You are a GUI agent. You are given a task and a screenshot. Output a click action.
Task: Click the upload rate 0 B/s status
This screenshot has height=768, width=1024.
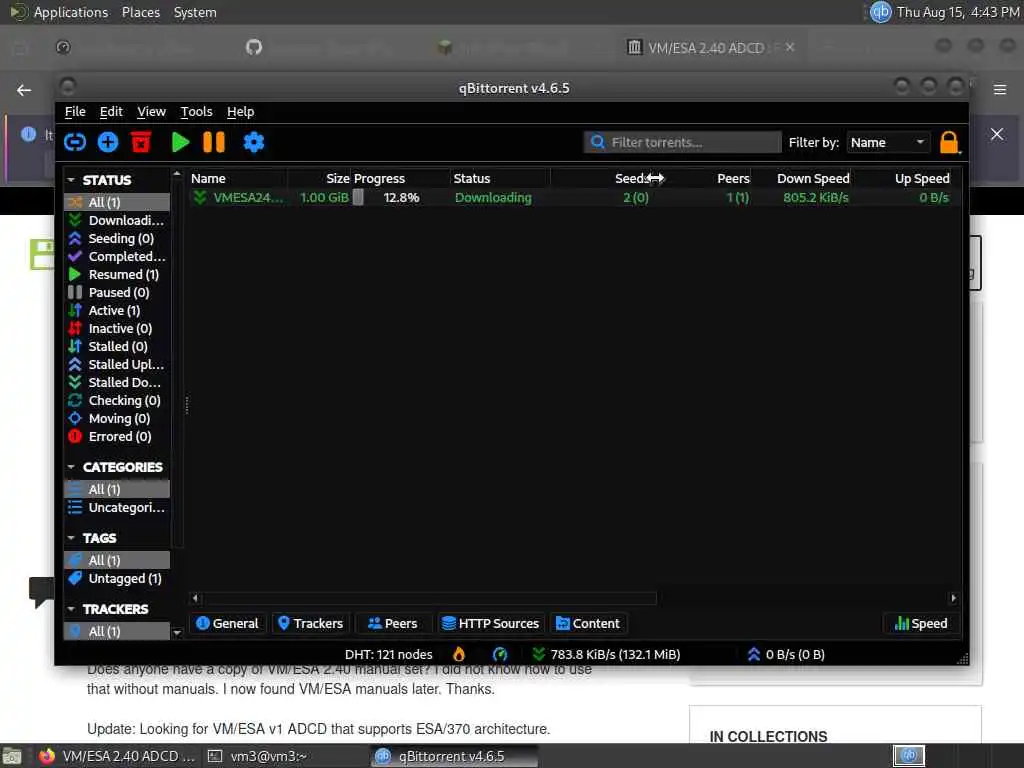(786, 654)
